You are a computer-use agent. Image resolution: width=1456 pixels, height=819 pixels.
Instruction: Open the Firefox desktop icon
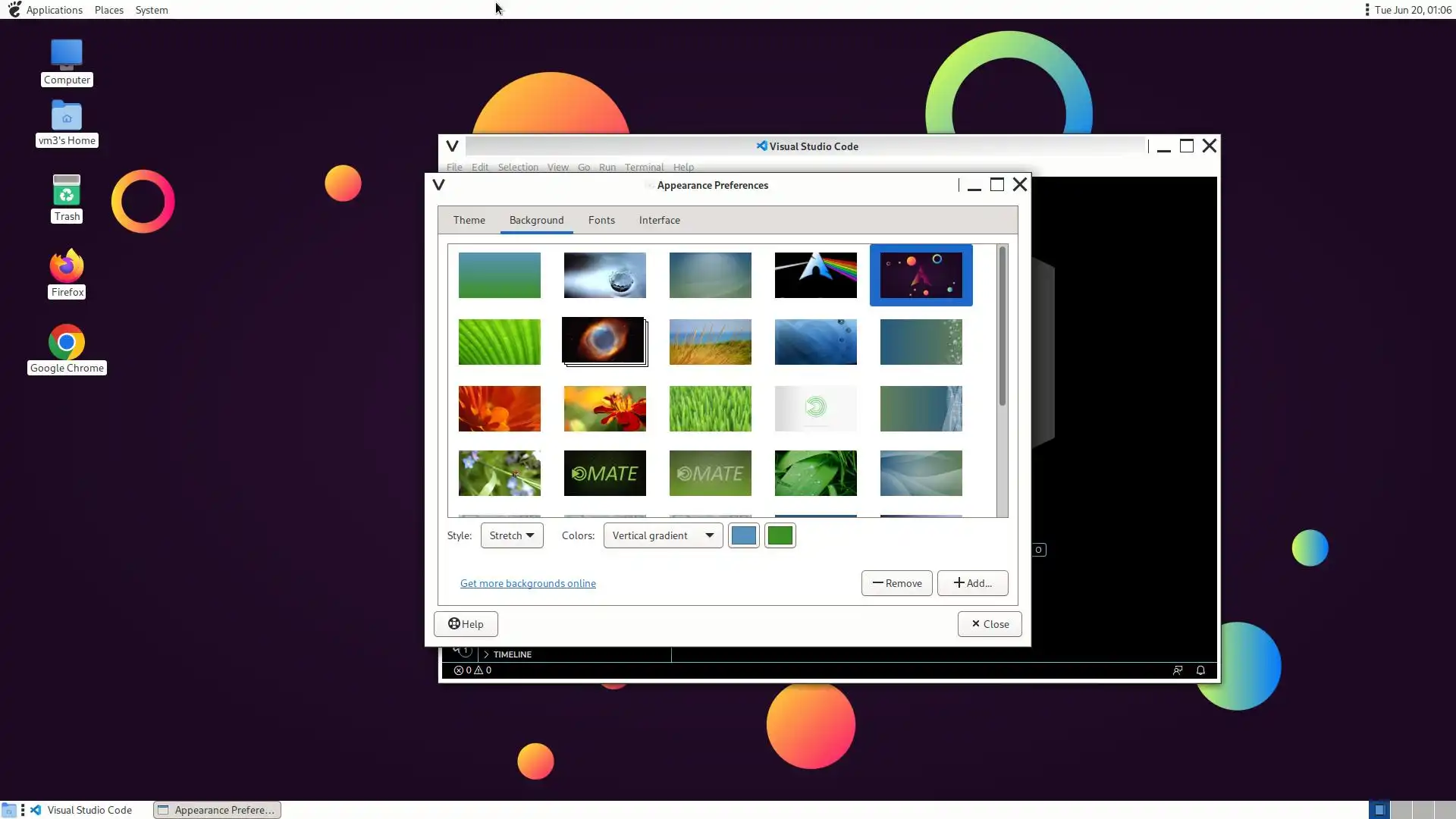tap(67, 267)
